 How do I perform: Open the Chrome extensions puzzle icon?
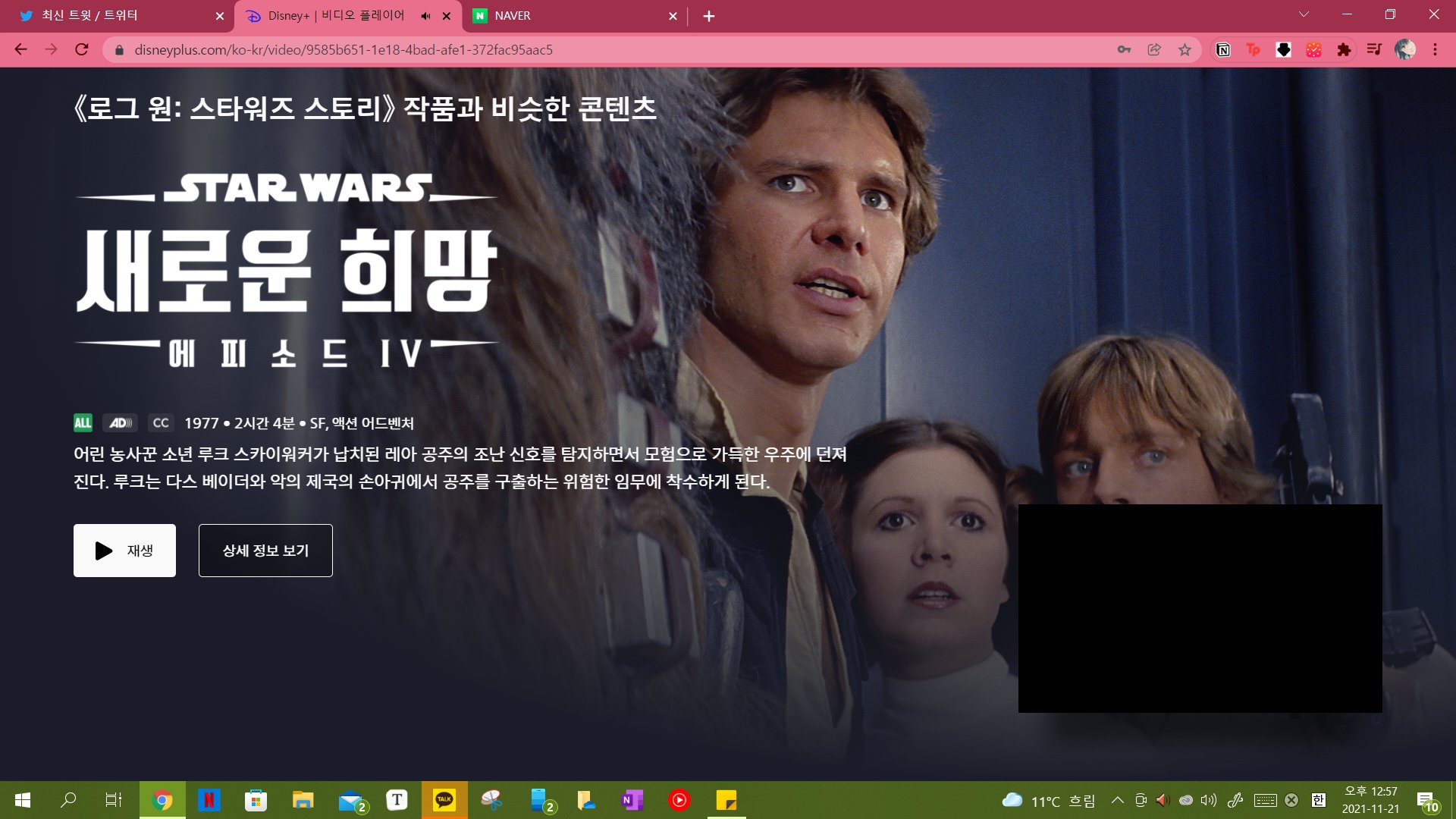click(x=1344, y=50)
